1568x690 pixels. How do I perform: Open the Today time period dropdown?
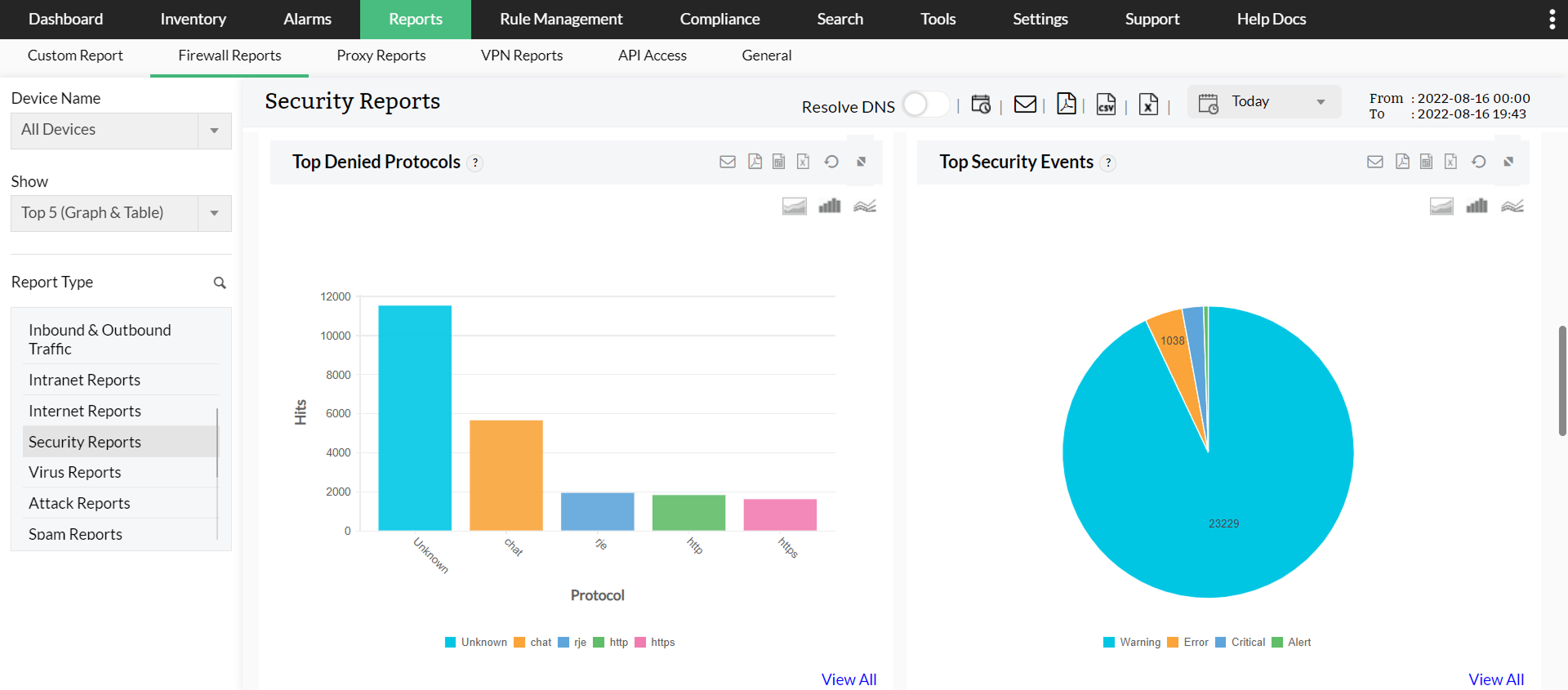(1263, 102)
